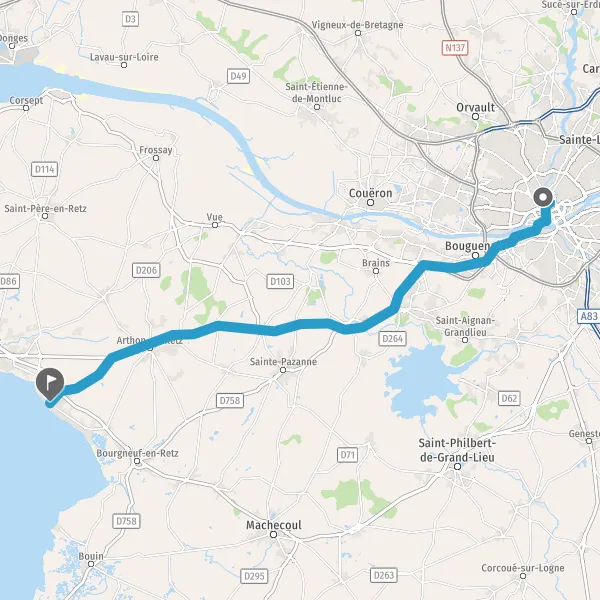Viewport: 600px width, 600px height.
Task: Select the Orvault town label
Action: click(x=475, y=108)
